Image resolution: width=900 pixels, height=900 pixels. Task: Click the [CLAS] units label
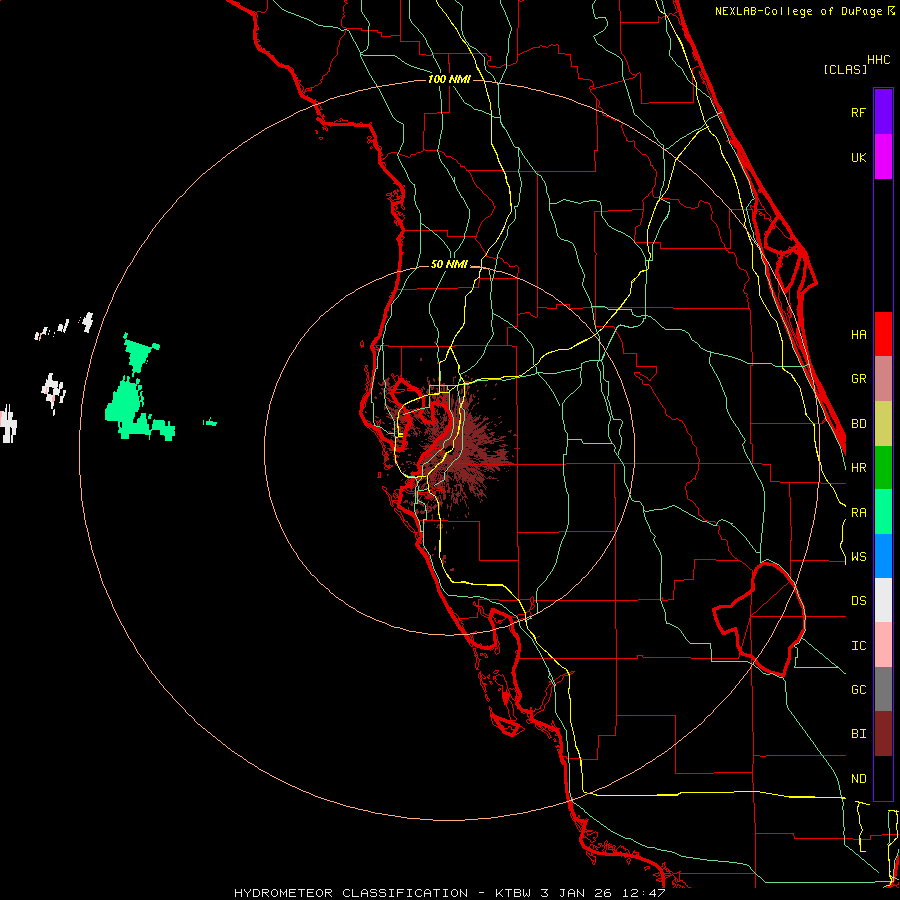click(x=845, y=69)
